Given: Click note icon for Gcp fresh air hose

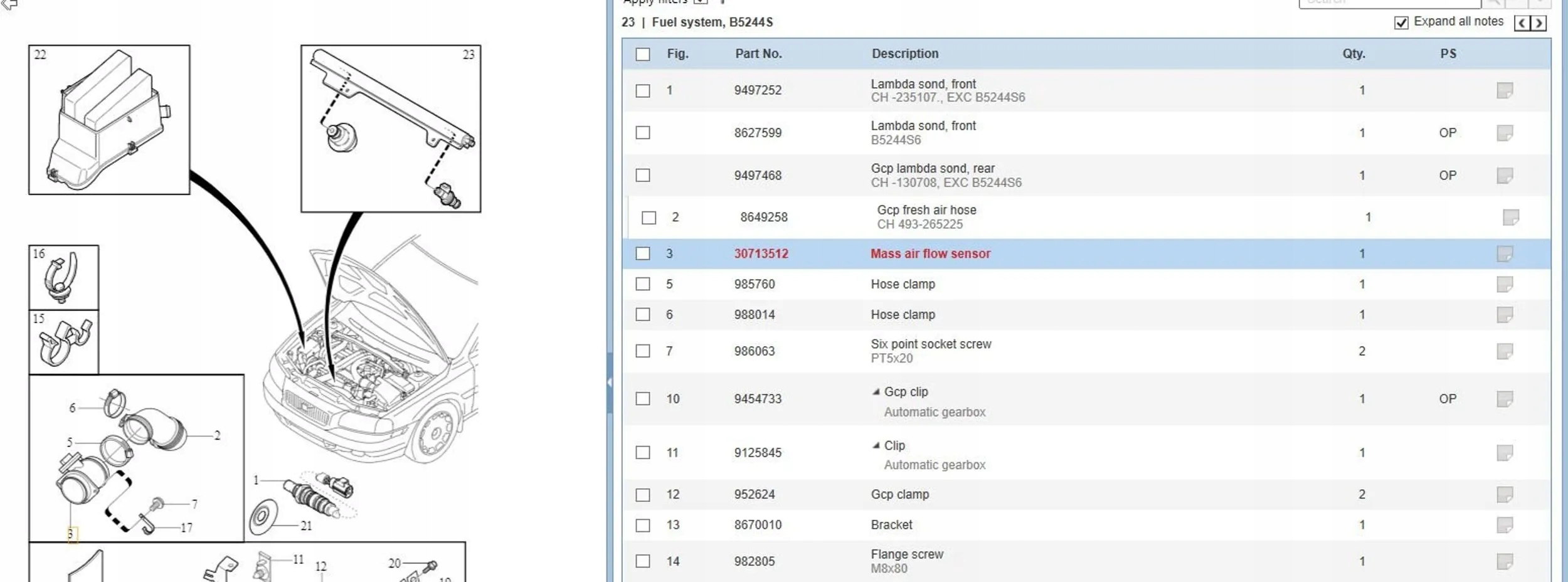Looking at the screenshot, I should 1510,218.
